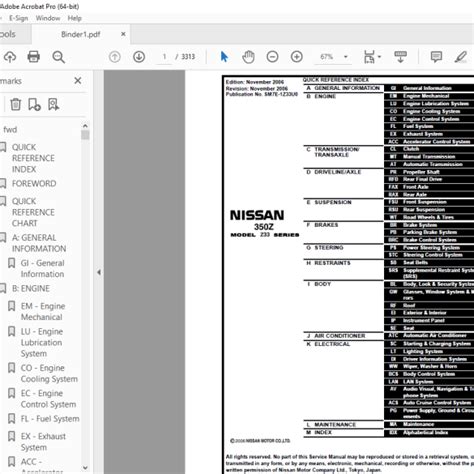Click the fwd bookmark entry

pos(10,129)
